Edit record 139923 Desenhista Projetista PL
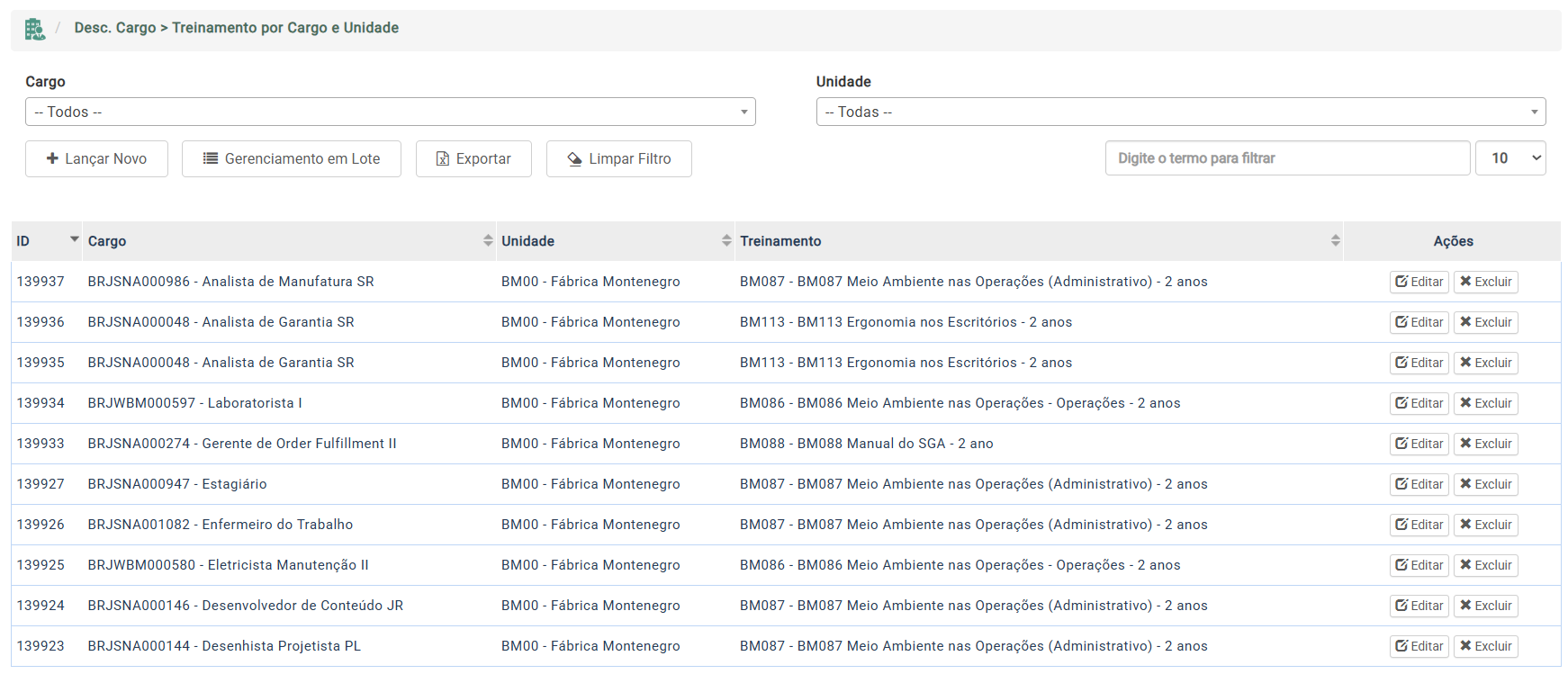Screen dimensions: 1568x674 point(1419,646)
